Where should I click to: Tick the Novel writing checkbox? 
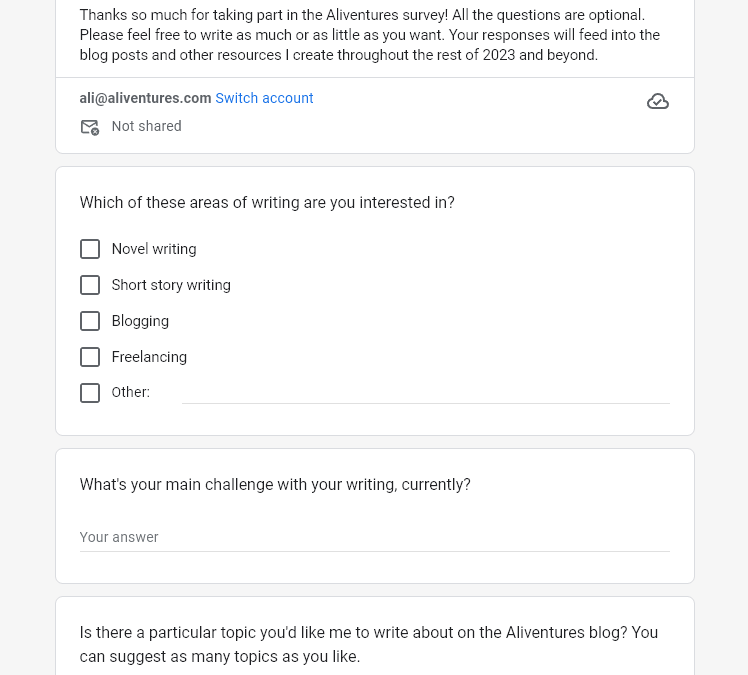tap(90, 249)
